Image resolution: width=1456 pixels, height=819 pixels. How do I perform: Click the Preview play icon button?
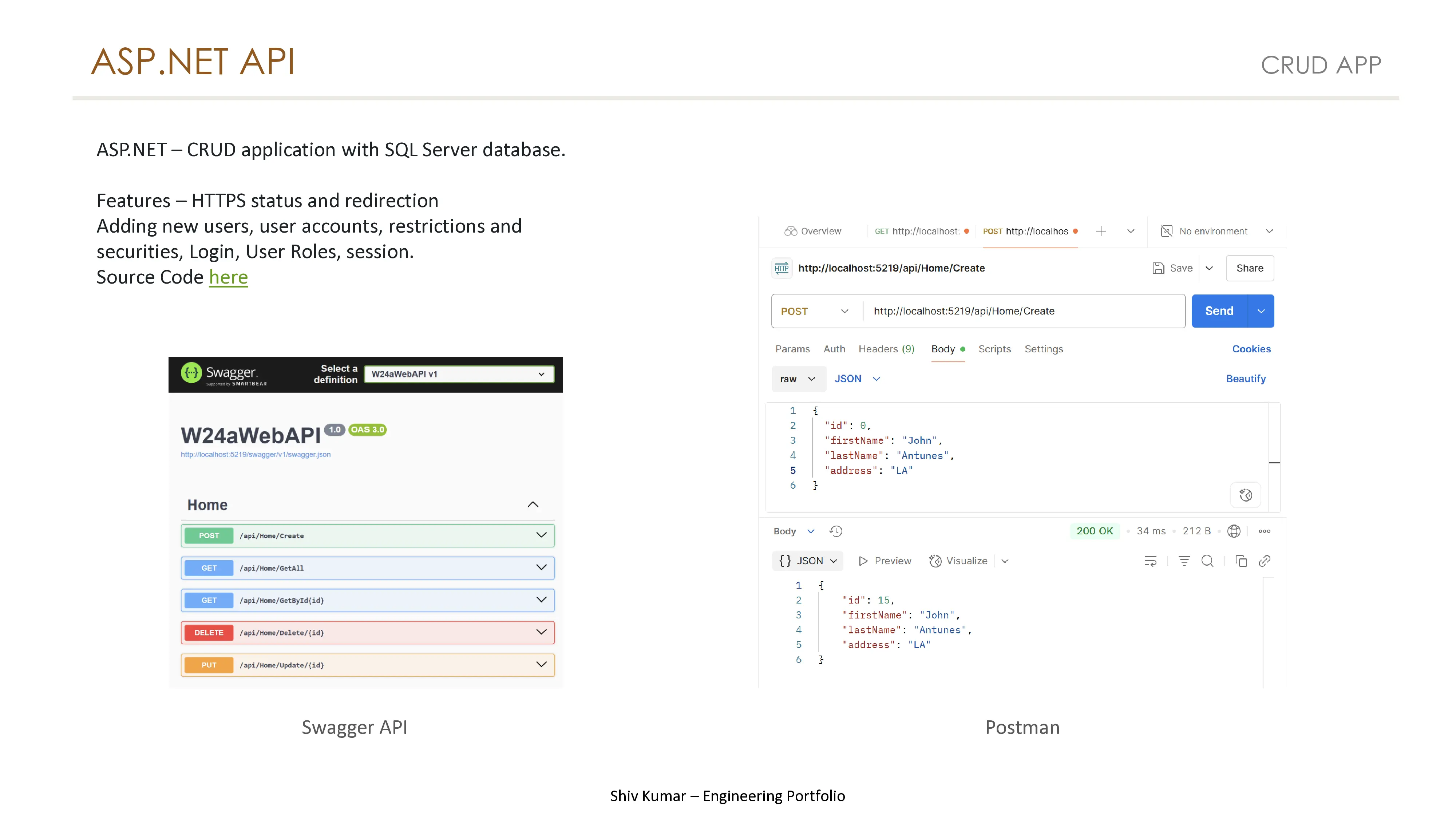pos(885,561)
